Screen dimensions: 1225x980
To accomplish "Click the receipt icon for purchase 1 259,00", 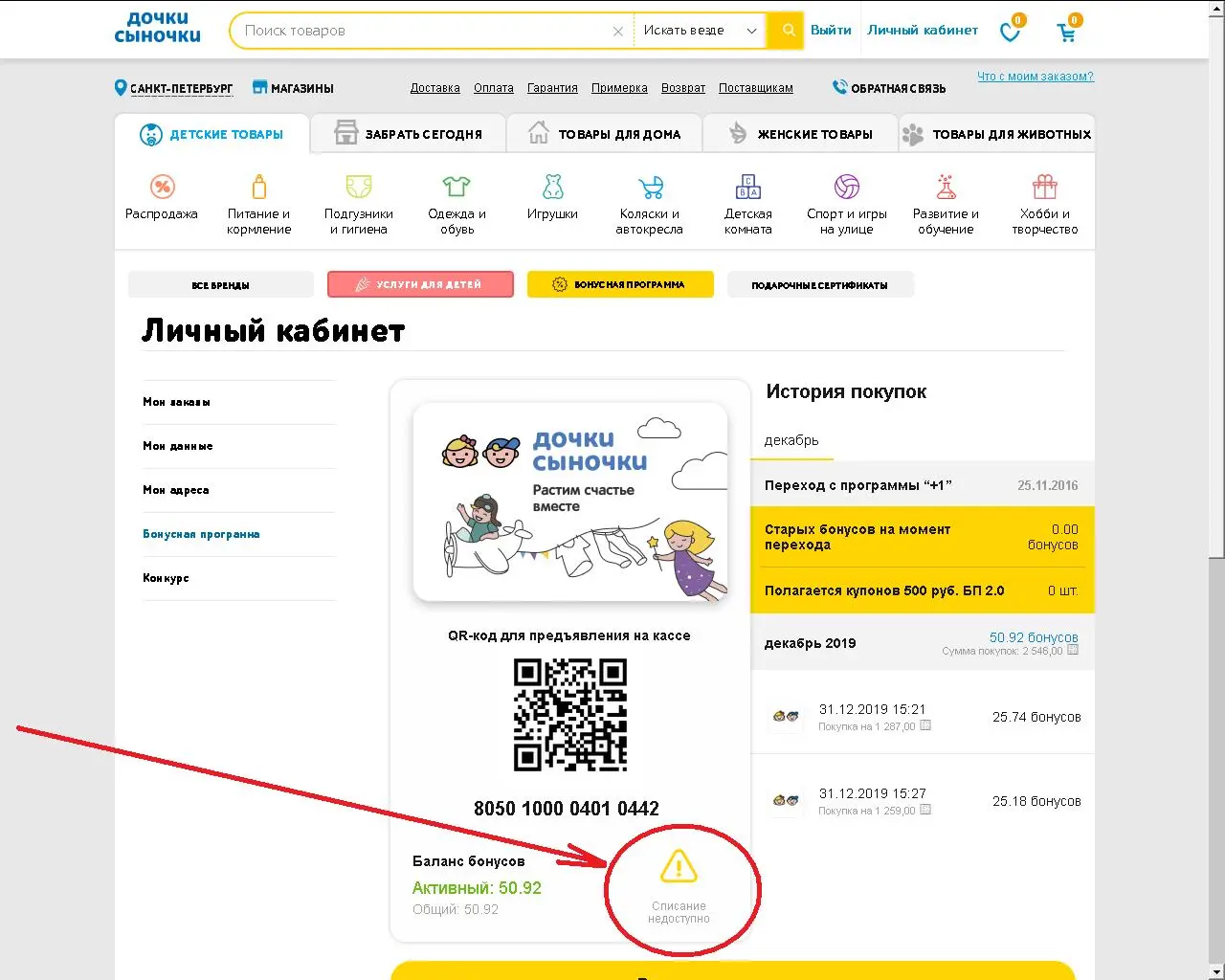I will click(925, 811).
